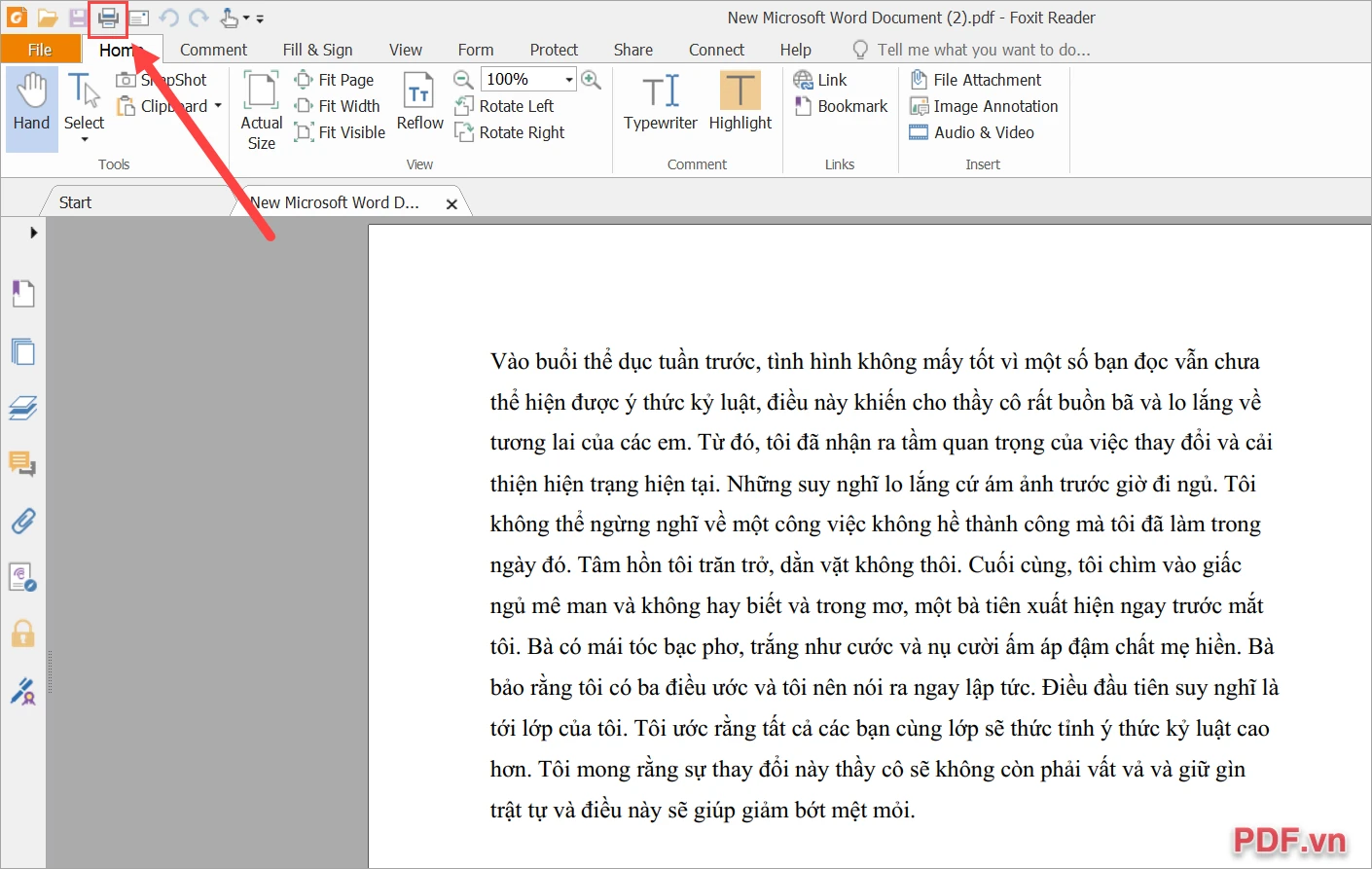Select the Highlight tool
1372x869 pixels.
740,101
